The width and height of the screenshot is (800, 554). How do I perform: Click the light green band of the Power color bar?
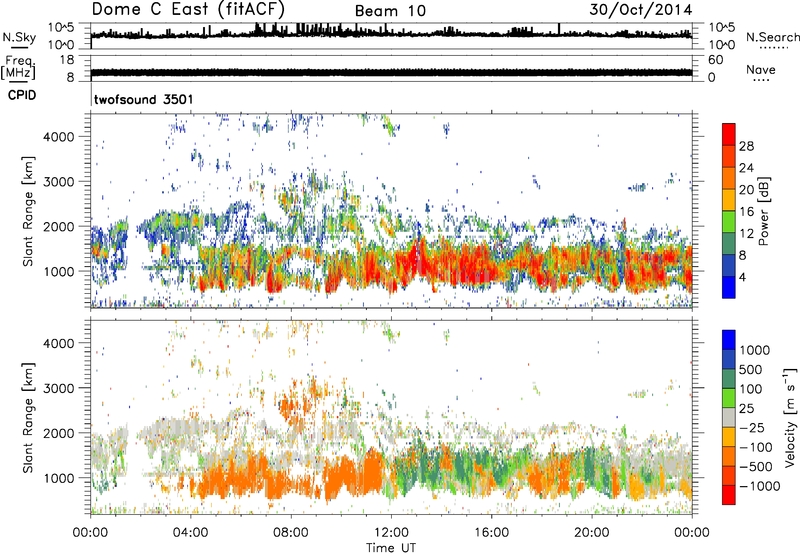(729, 222)
